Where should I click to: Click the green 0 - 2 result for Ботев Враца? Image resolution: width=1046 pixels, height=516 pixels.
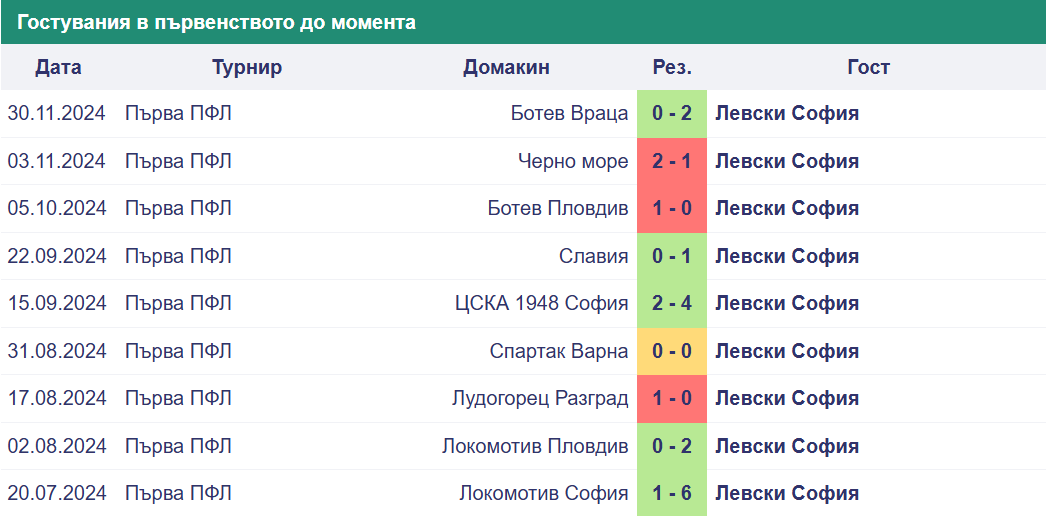click(x=672, y=113)
